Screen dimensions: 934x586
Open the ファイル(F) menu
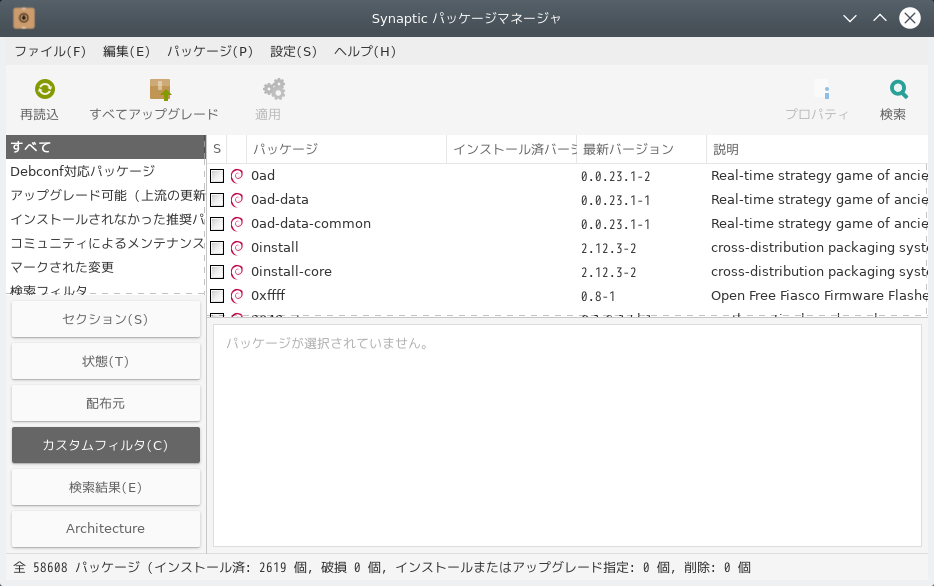click(x=50, y=51)
